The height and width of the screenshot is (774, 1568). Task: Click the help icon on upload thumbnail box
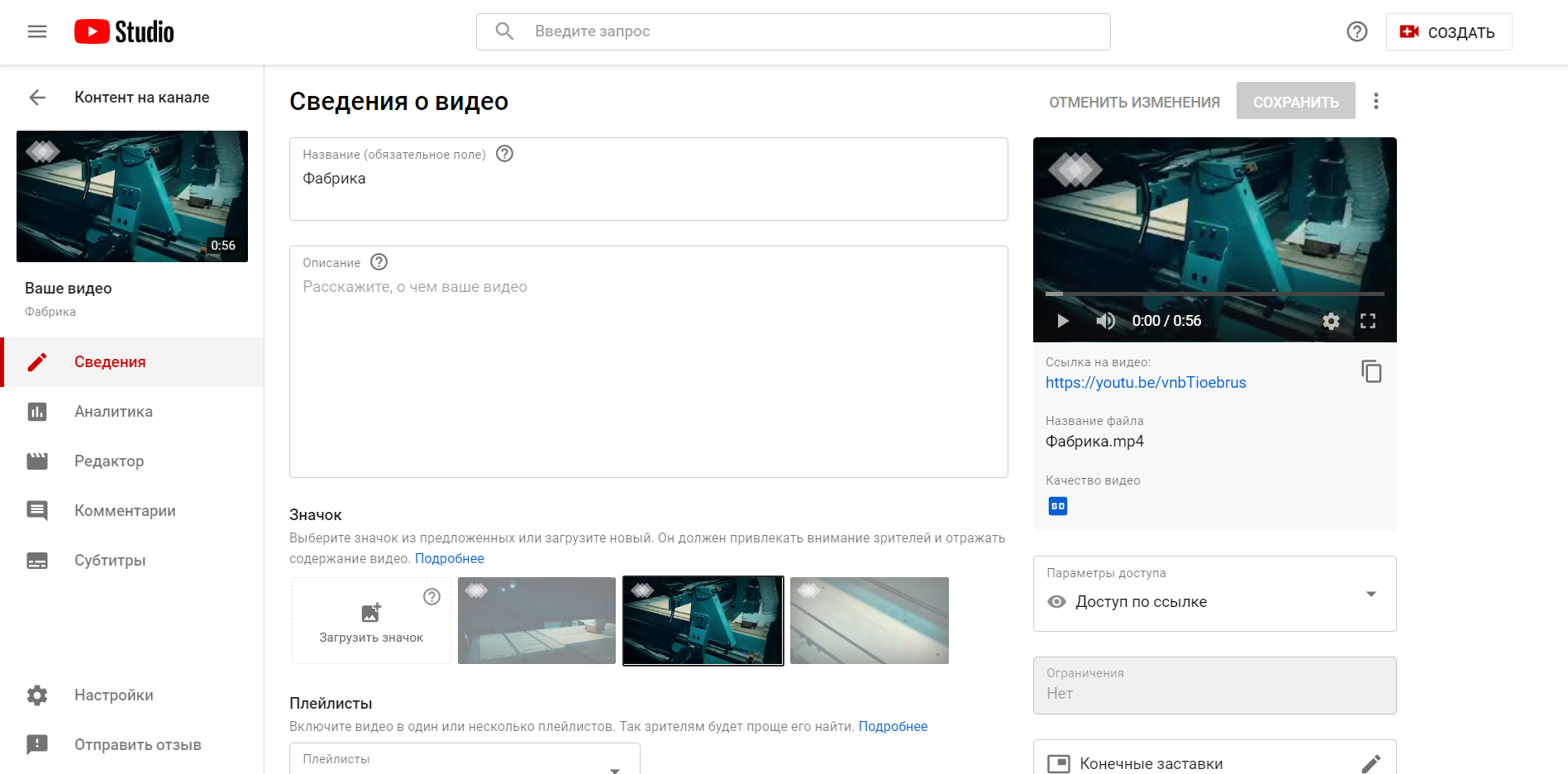pyautogui.click(x=431, y=596)
